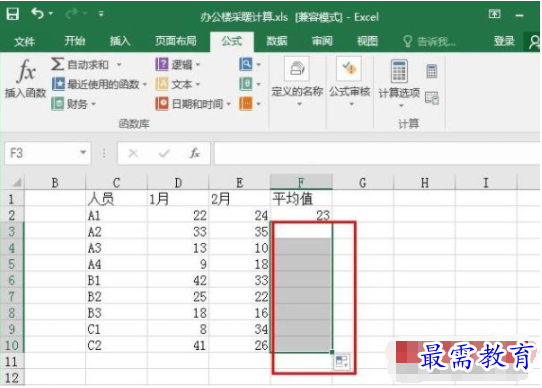The width and height of the screenshot is (542, 388).
Task: Click the calculate sheet icon
Action: 432,98
